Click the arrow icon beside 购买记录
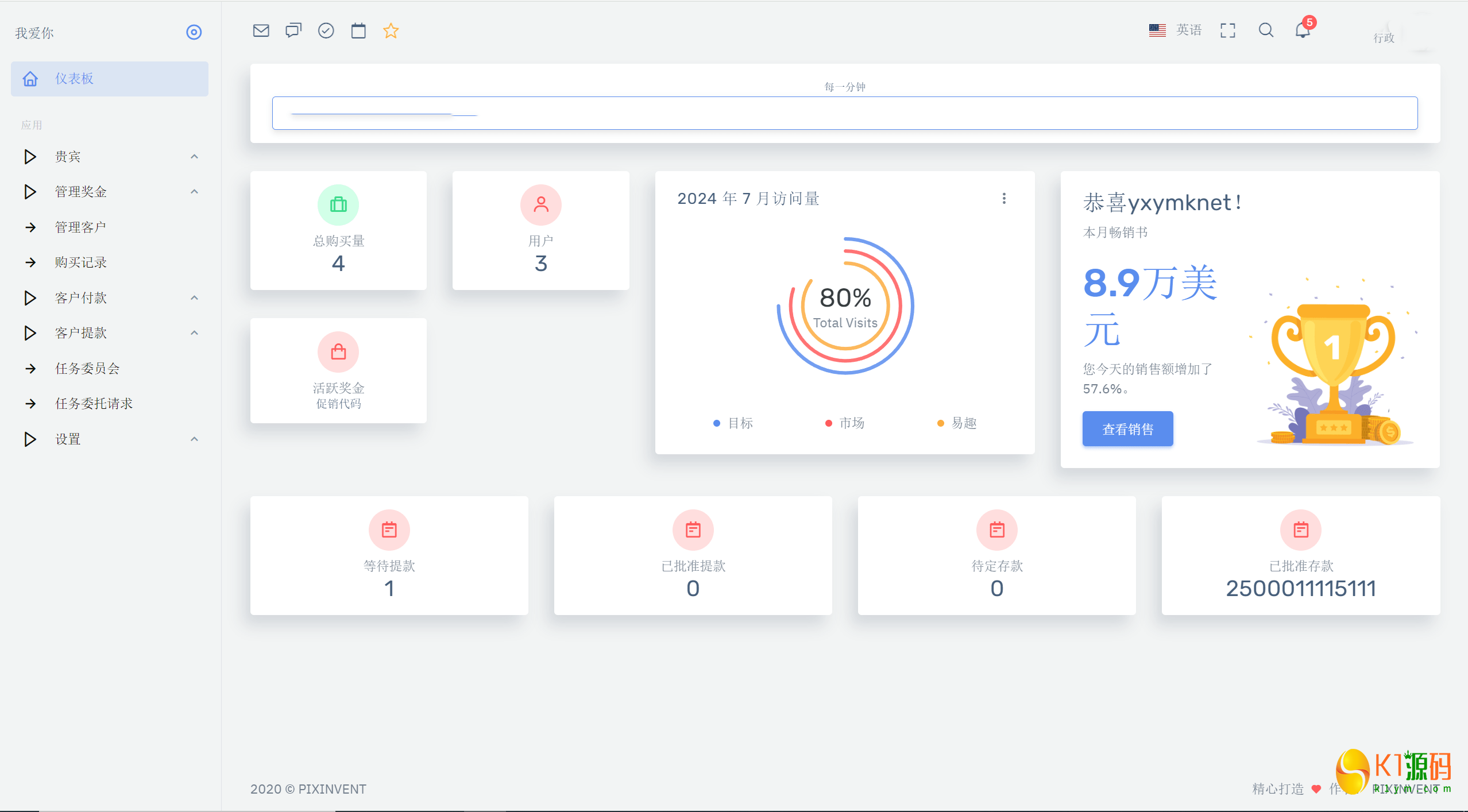The height and width of the screenshot is (812, 1468). pos(30,262)
